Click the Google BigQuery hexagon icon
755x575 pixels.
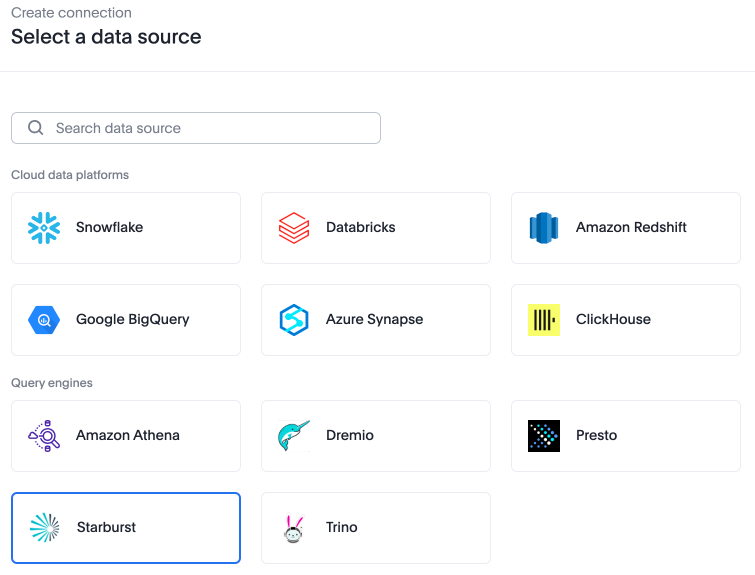click(44, 320)
